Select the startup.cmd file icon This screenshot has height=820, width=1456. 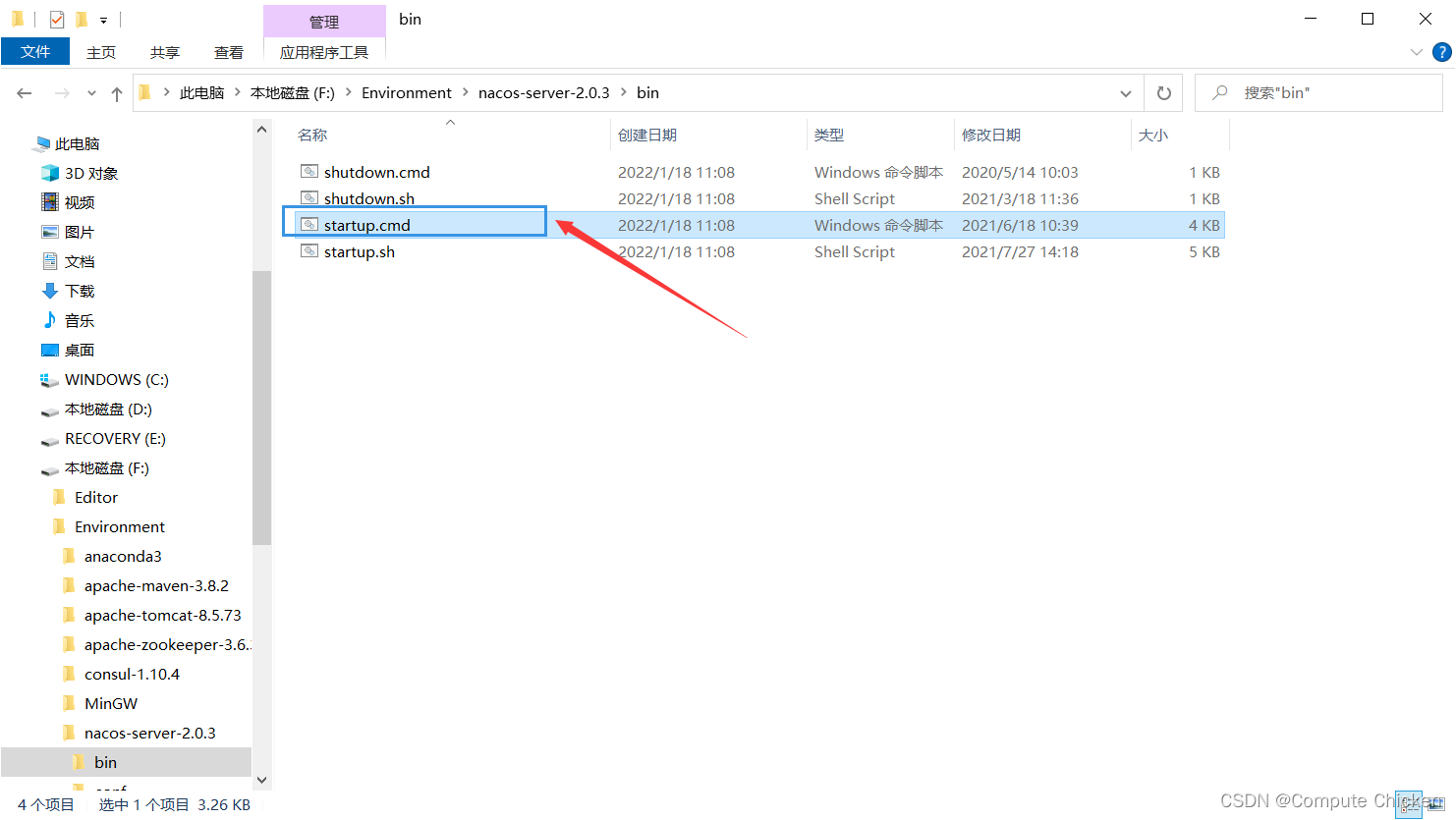coord(309,225)
